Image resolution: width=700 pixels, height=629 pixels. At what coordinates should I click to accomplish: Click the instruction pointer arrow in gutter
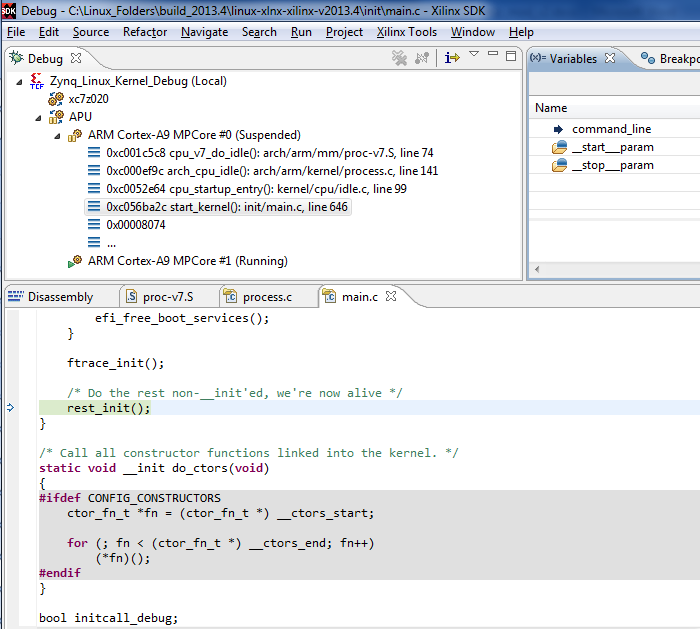pyautogui.click(x=10, y=407)
